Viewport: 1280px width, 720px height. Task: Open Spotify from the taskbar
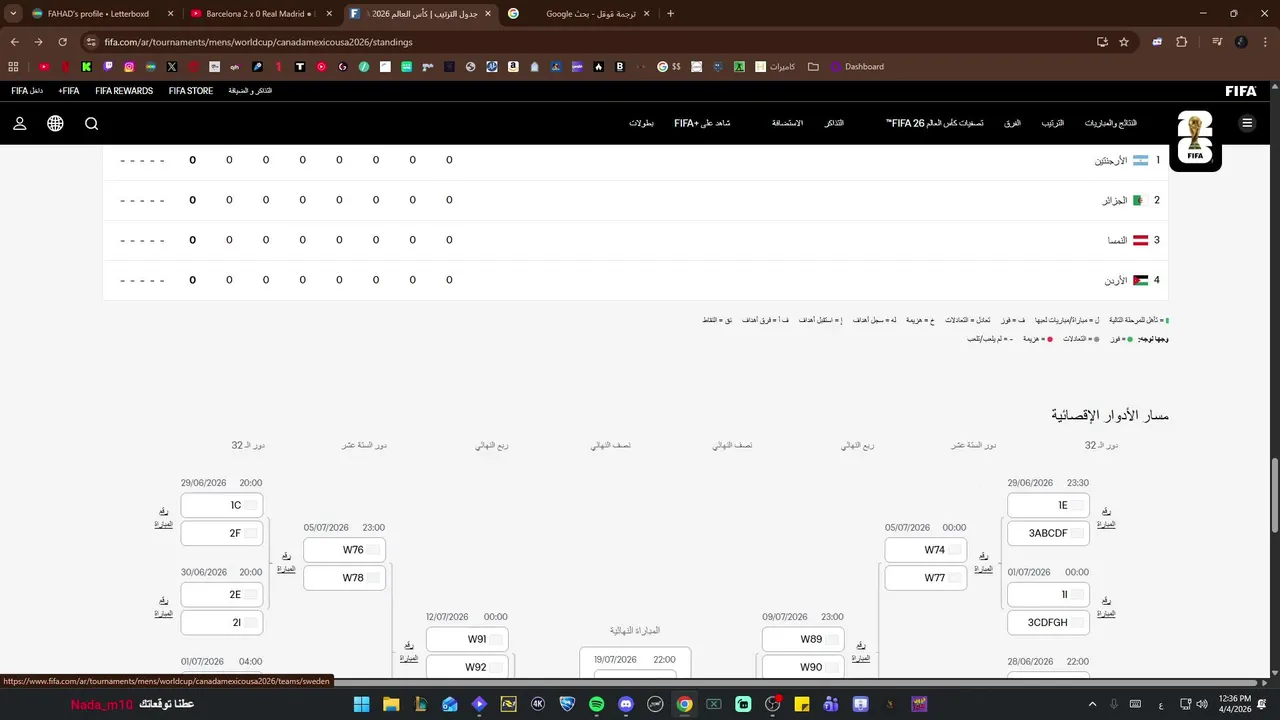pyautogui.click(x=597, y=704)
